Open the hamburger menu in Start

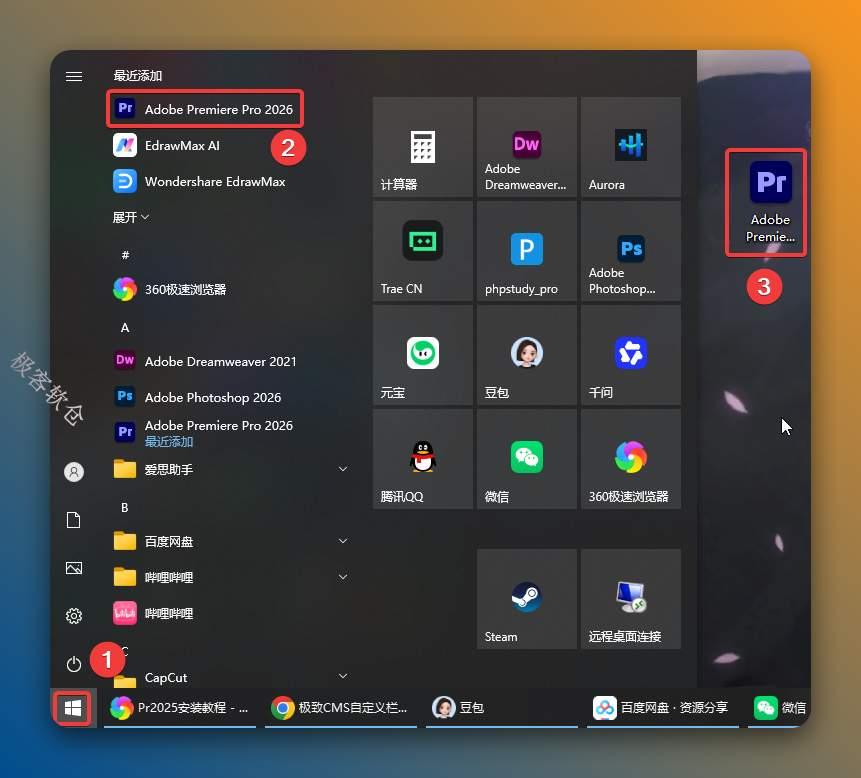point(74,76)
